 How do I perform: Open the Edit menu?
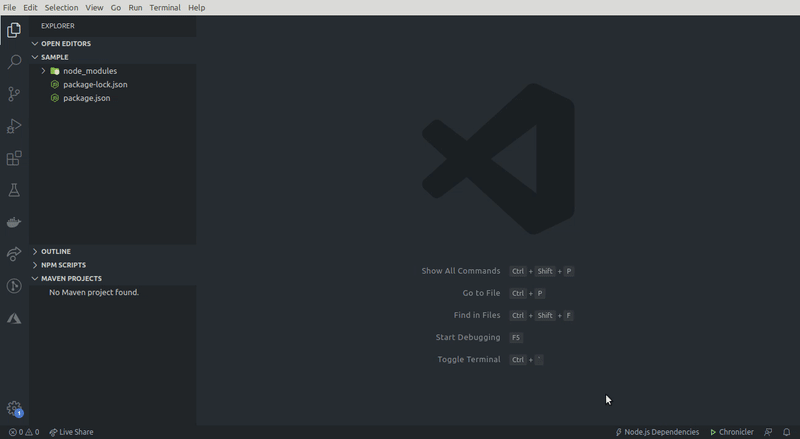30,8
